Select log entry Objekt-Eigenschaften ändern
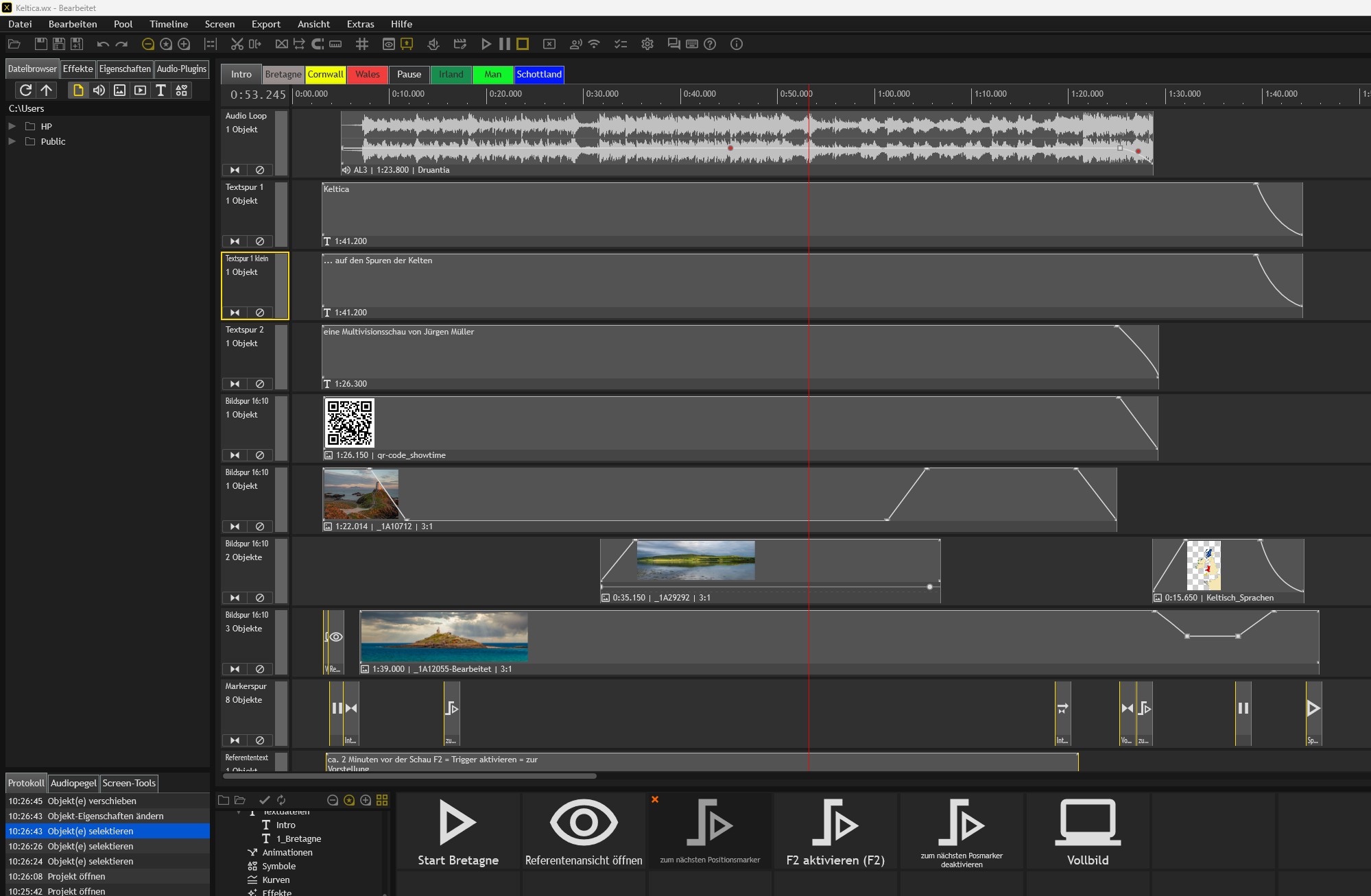The image size is (1371, 896). (x=108, y=816)
